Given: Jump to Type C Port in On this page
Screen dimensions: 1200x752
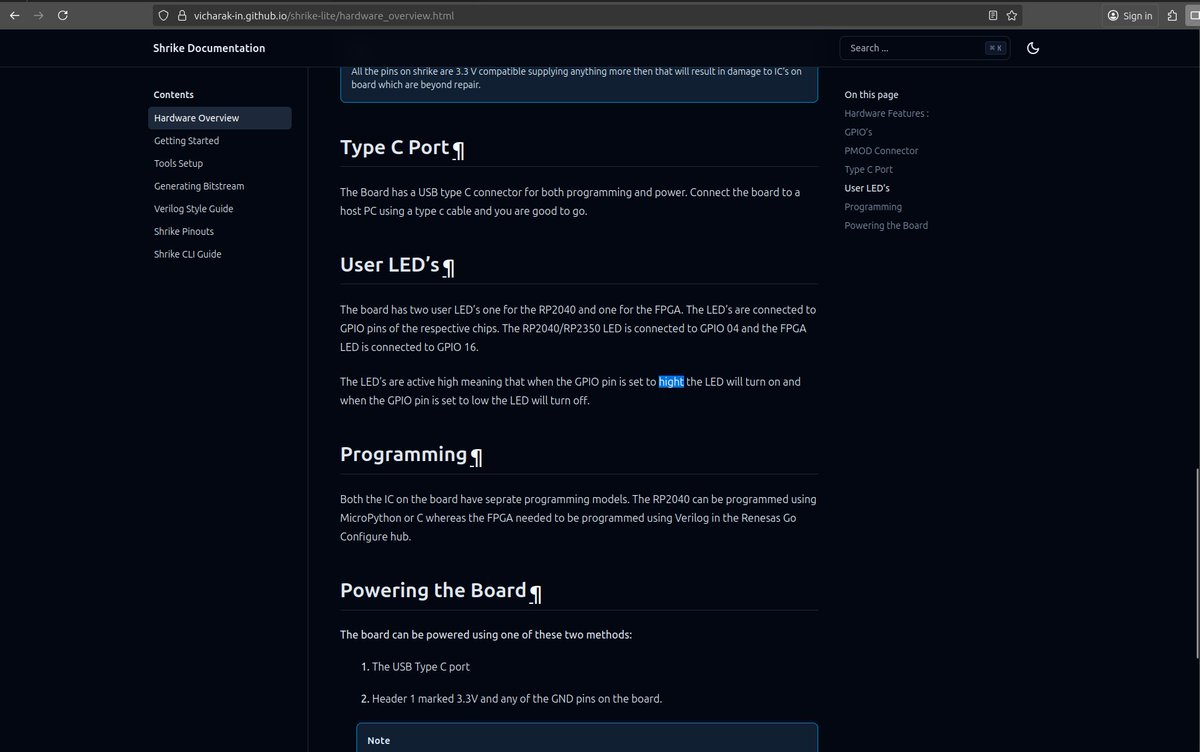Looking at the screenshot, I should click(868, 169).
